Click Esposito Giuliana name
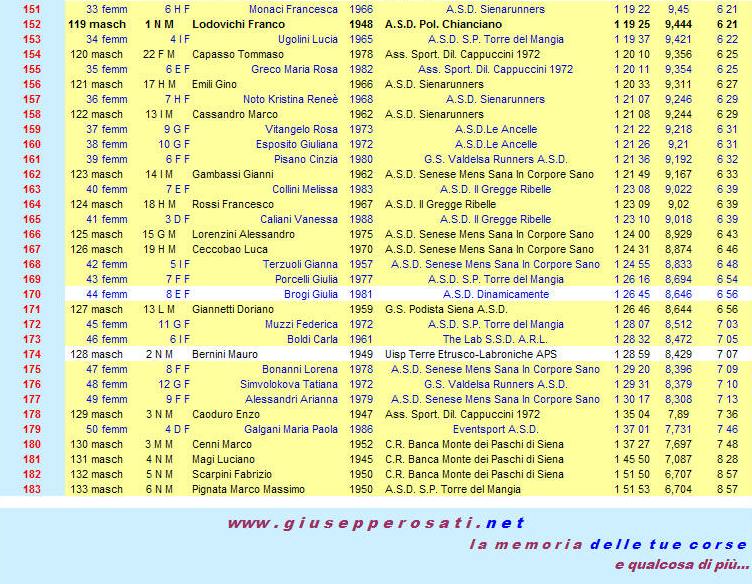Viewport: 752px width, 584px height. click(x=297, y=144)
